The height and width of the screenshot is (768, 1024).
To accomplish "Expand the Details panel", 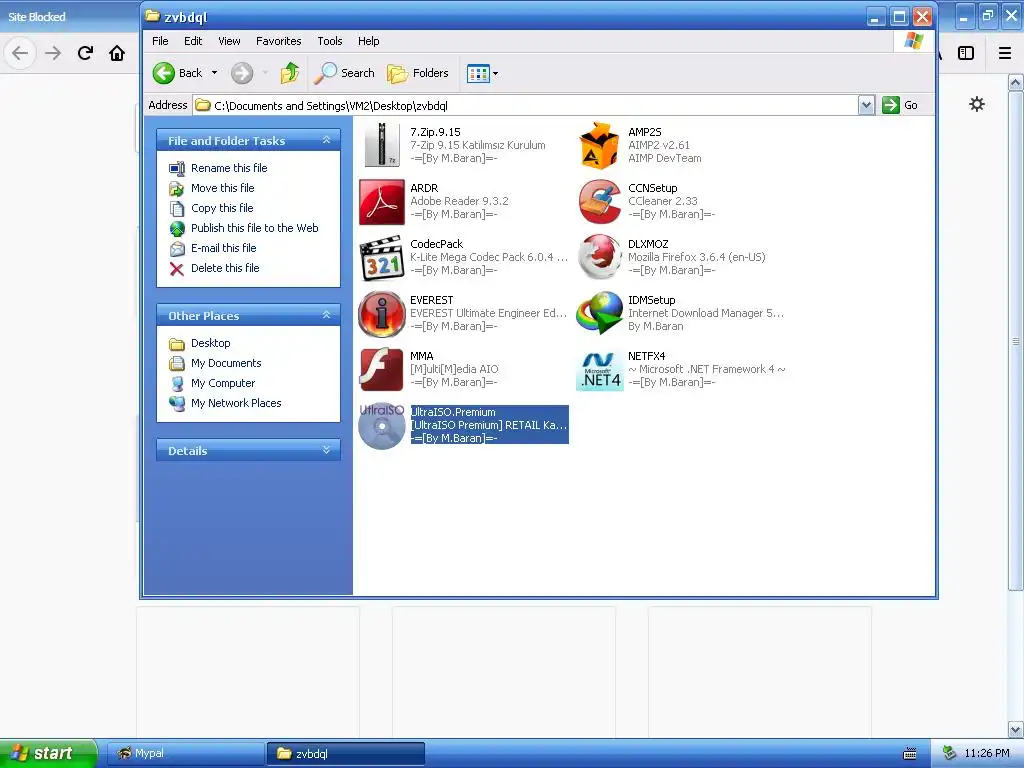I will click(x=327, y=450).
